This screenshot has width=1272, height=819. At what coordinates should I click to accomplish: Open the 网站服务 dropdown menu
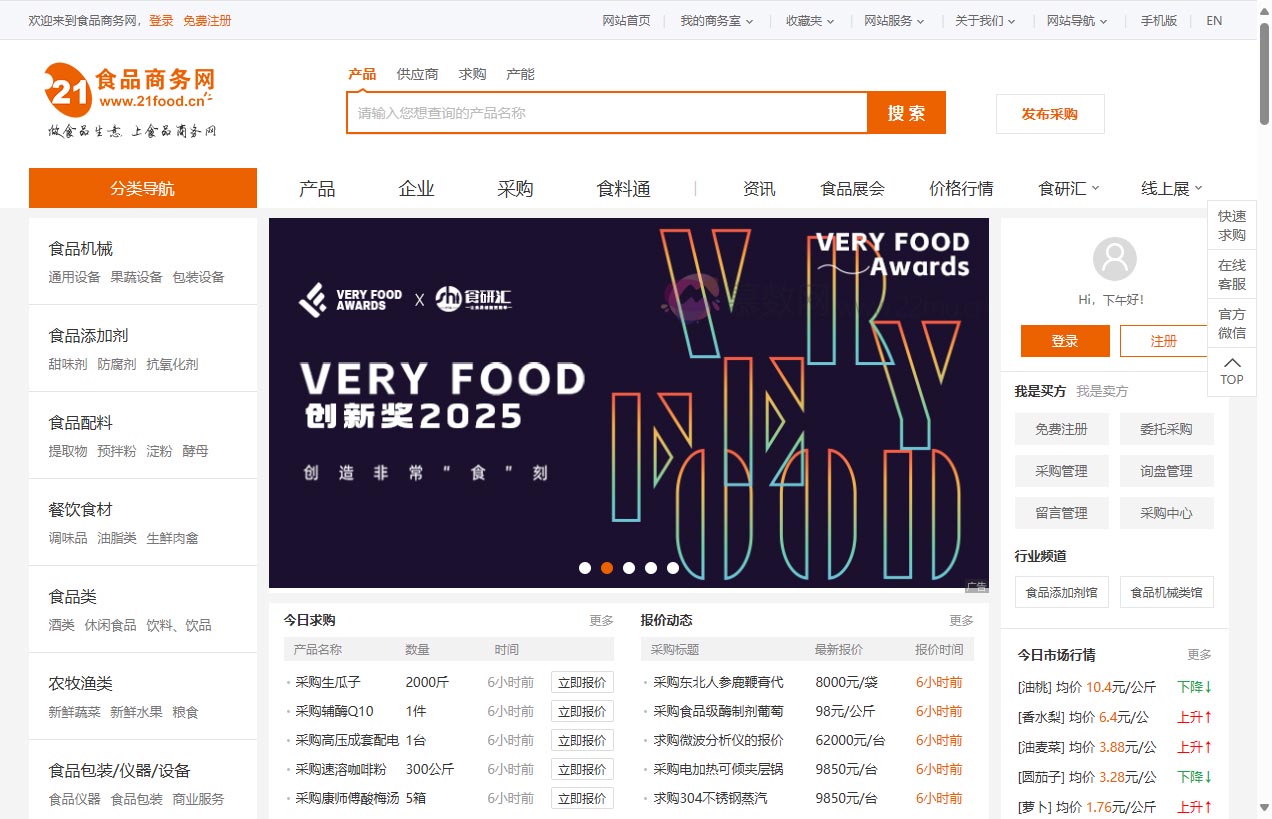point(889,19)
